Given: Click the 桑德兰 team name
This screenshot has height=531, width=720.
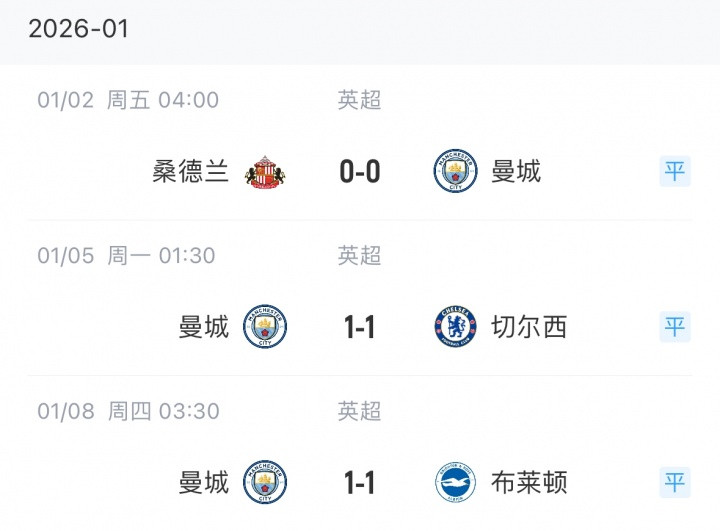Looking at the screenshot, I should (190, 172).
